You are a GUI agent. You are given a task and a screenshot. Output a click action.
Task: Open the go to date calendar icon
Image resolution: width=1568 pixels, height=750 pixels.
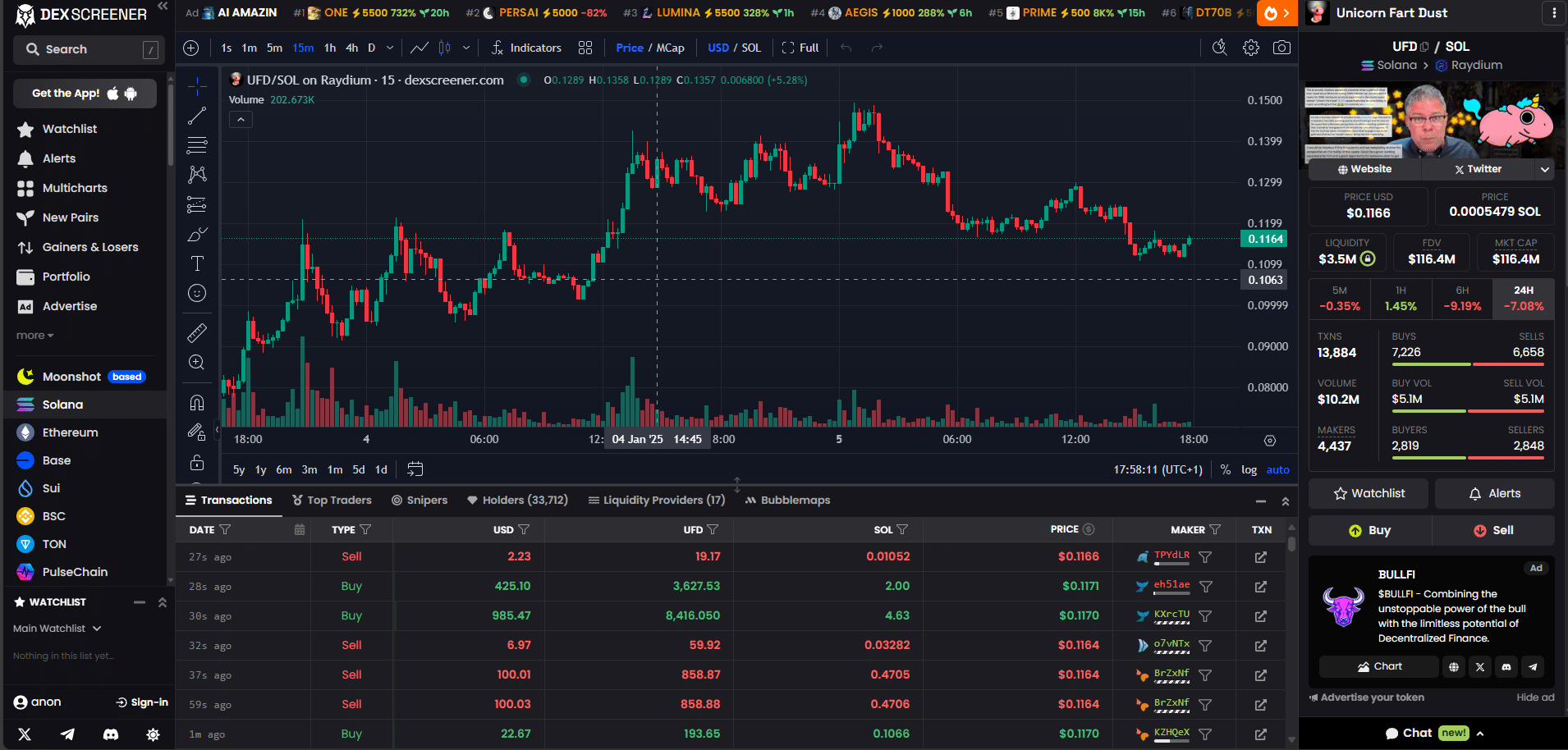(x=415, y=469)
